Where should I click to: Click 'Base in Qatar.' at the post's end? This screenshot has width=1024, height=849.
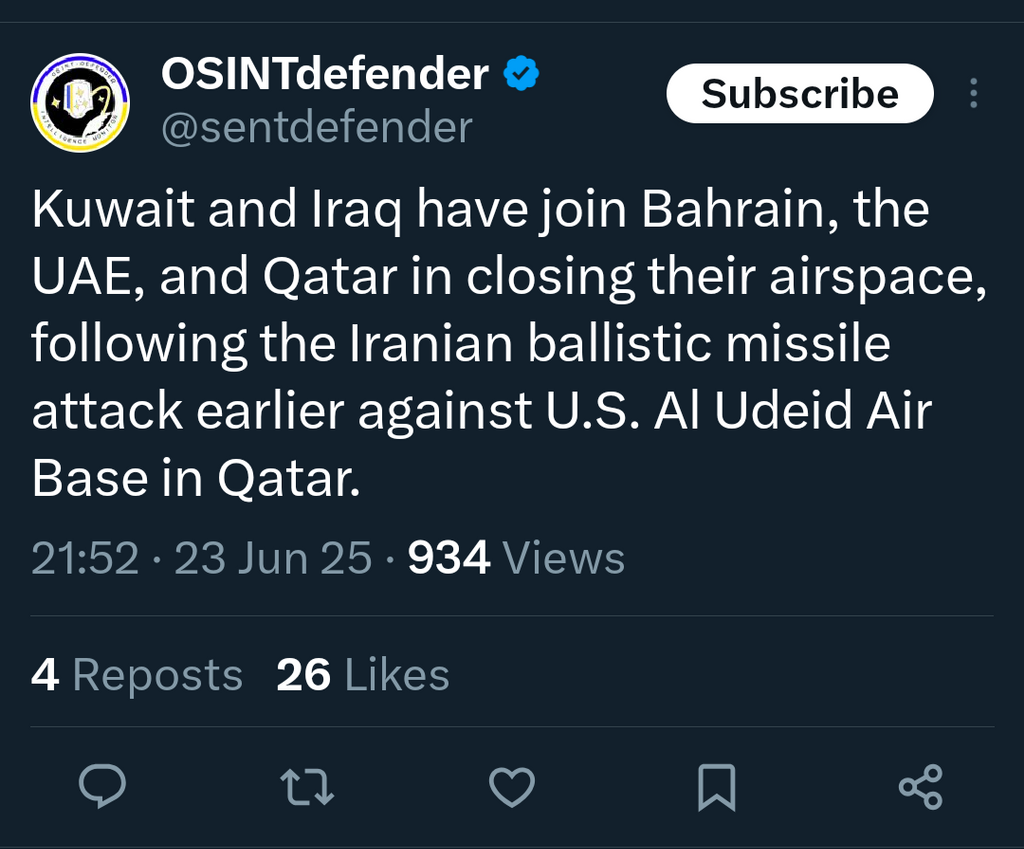click(196, 478)
